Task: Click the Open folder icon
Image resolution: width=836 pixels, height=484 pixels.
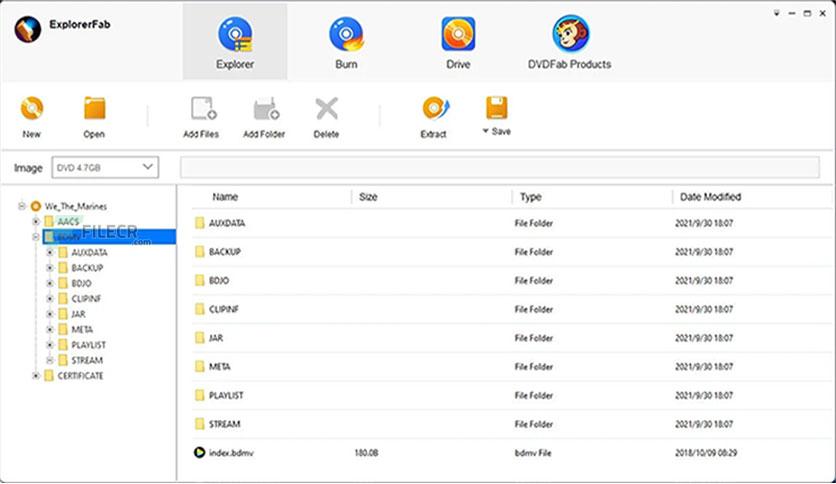Action: pyautogui.click(x=94, y=109)
